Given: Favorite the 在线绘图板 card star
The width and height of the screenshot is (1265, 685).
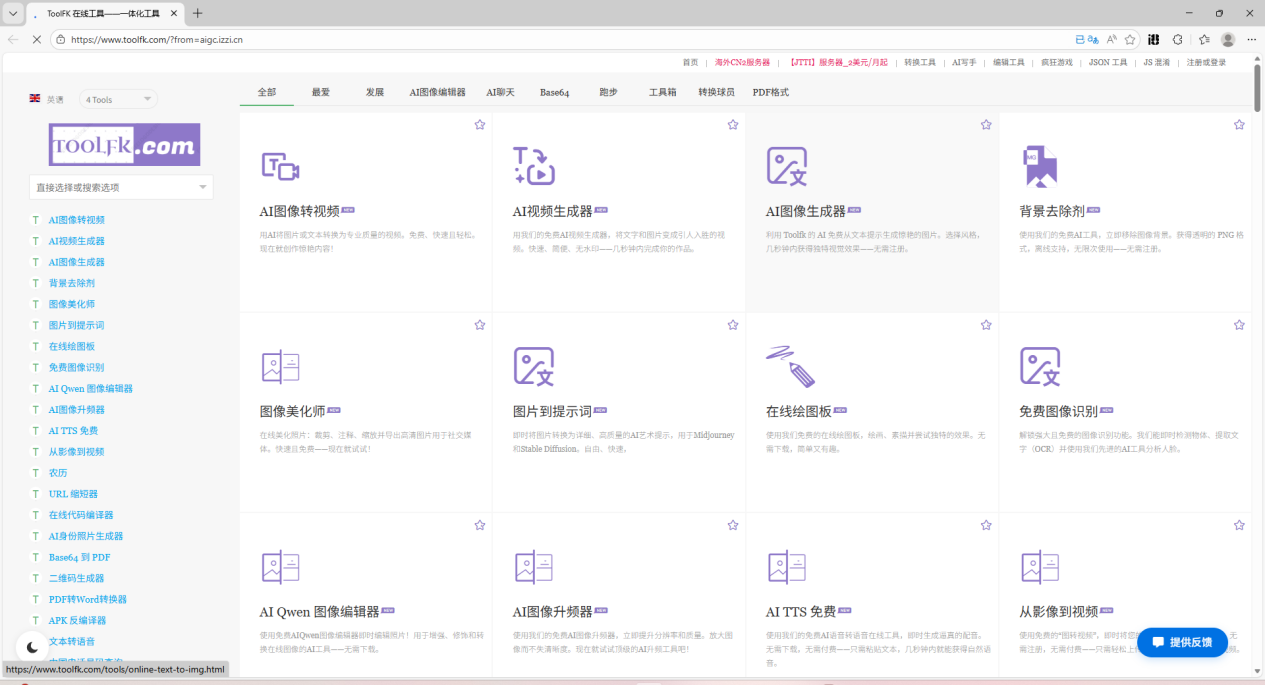Looking at the screenshot, I should pyautogui.click(x=986, y=325).
